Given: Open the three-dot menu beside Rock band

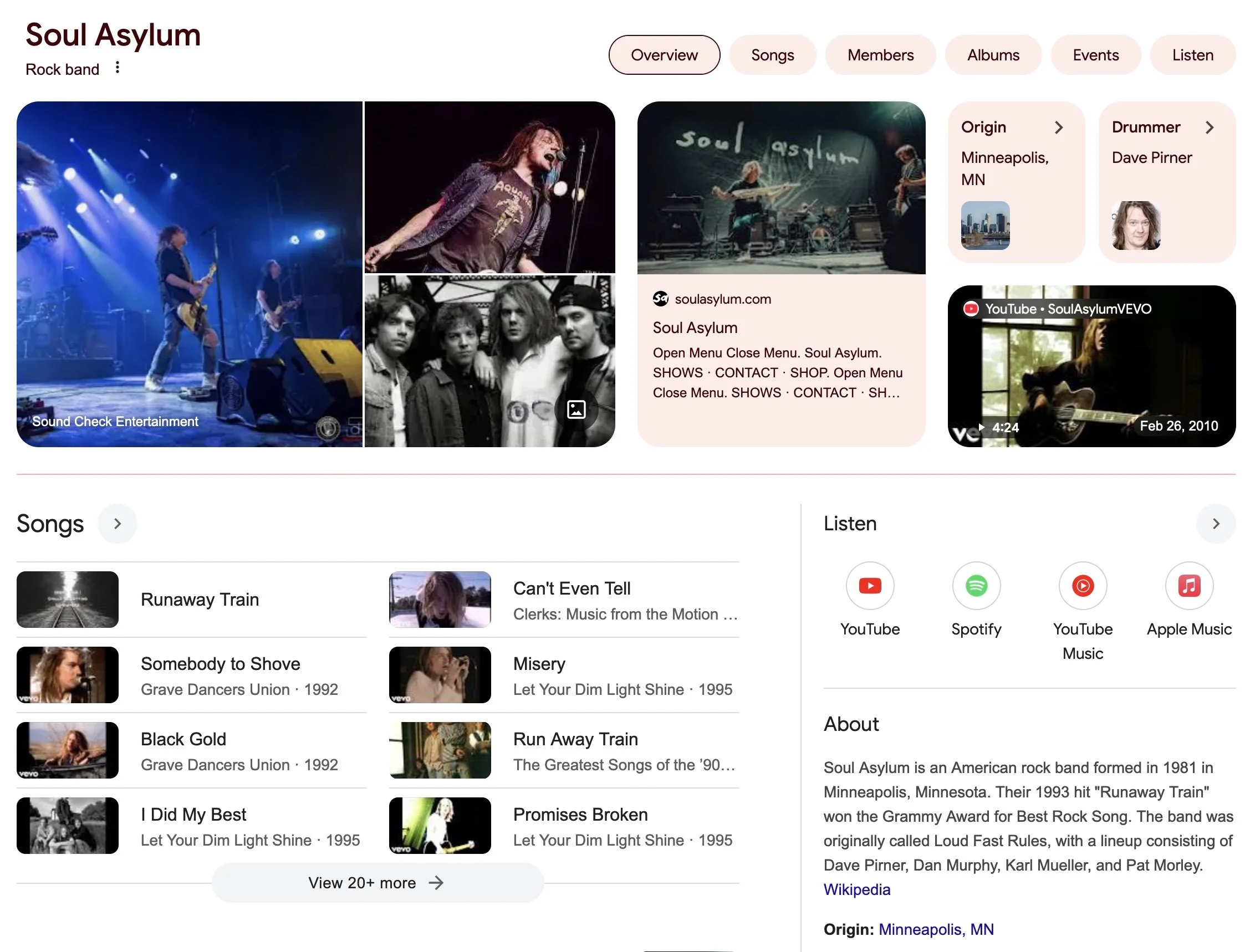Looking at the screenshot, I should pyautogui.click(x=118, y=68).
